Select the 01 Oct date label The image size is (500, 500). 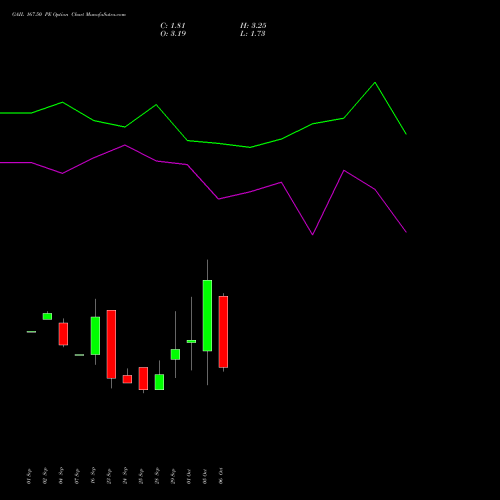click(189, 476)
